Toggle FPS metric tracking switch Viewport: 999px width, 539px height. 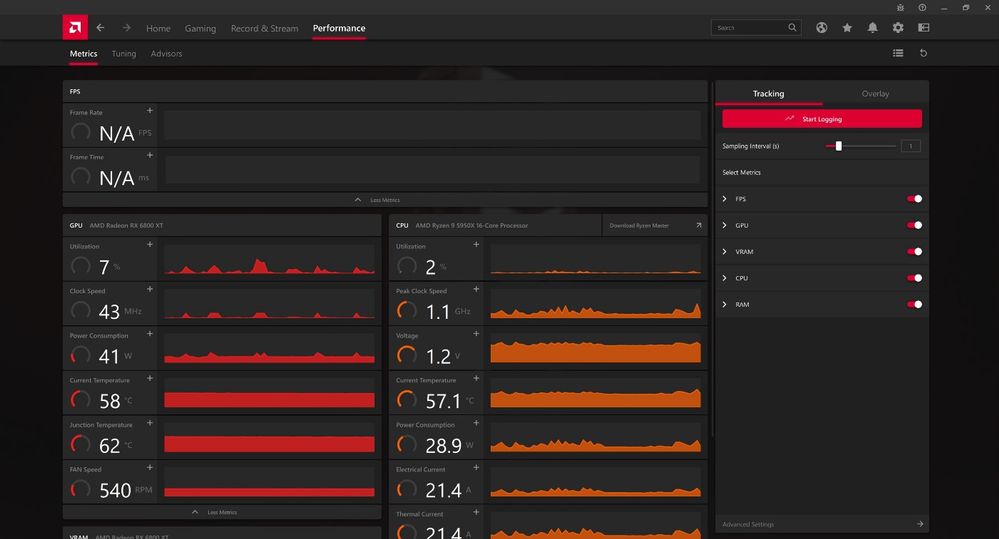pyautogui.click(x=914, y=199)
